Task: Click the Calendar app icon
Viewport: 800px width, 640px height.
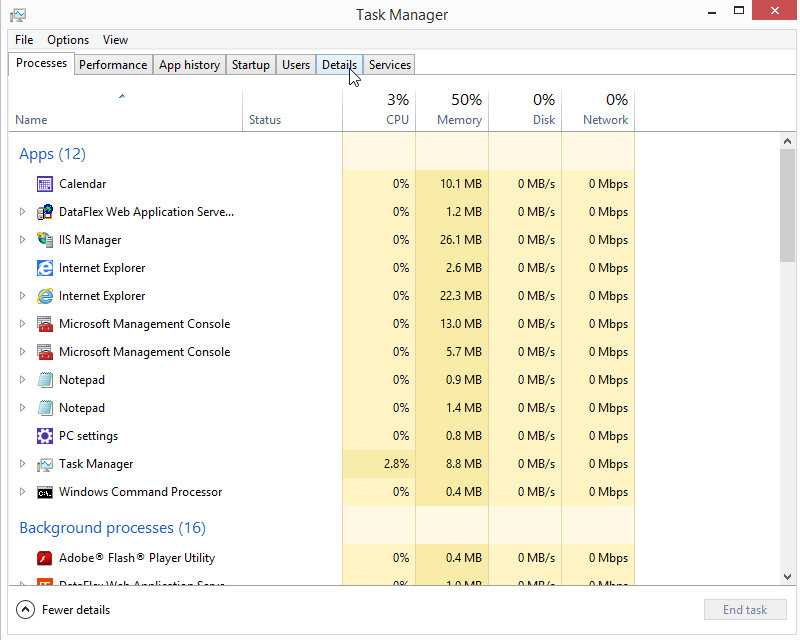Action: pos(45,184)
